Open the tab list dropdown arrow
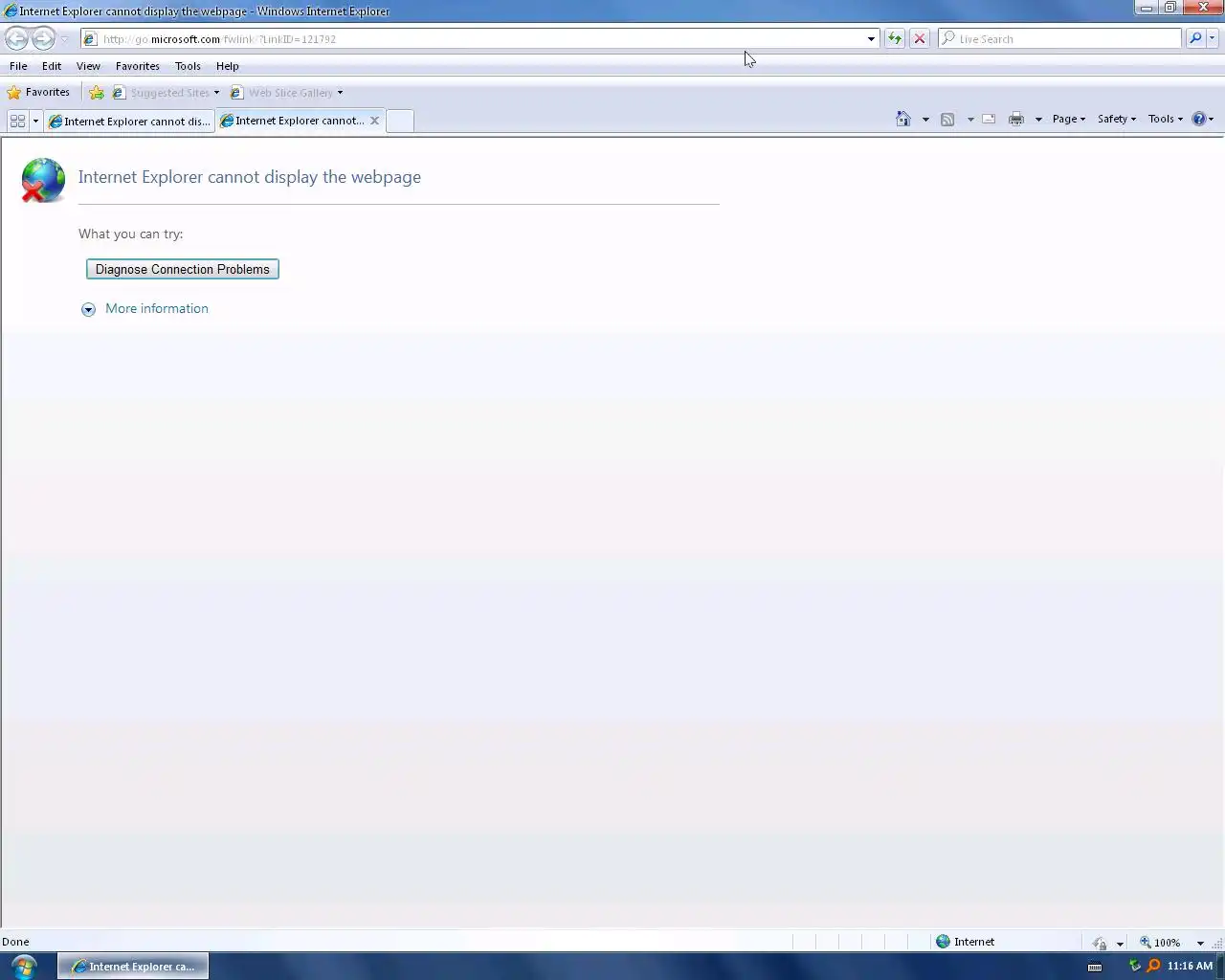 tap(35, 121)
